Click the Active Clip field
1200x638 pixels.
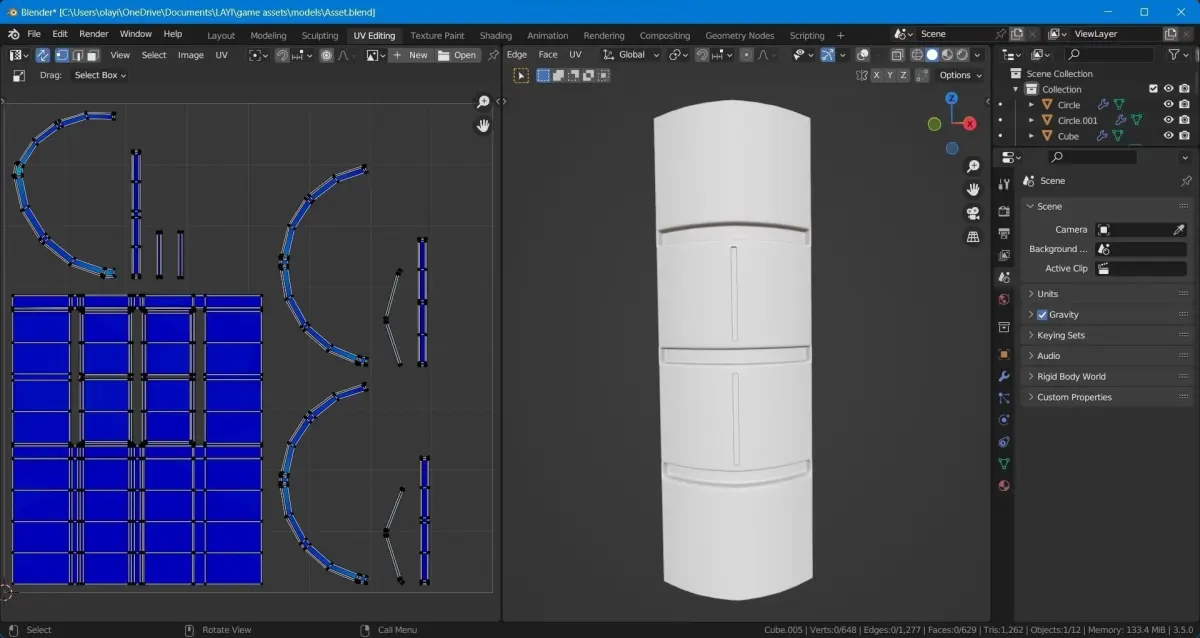1141,269
